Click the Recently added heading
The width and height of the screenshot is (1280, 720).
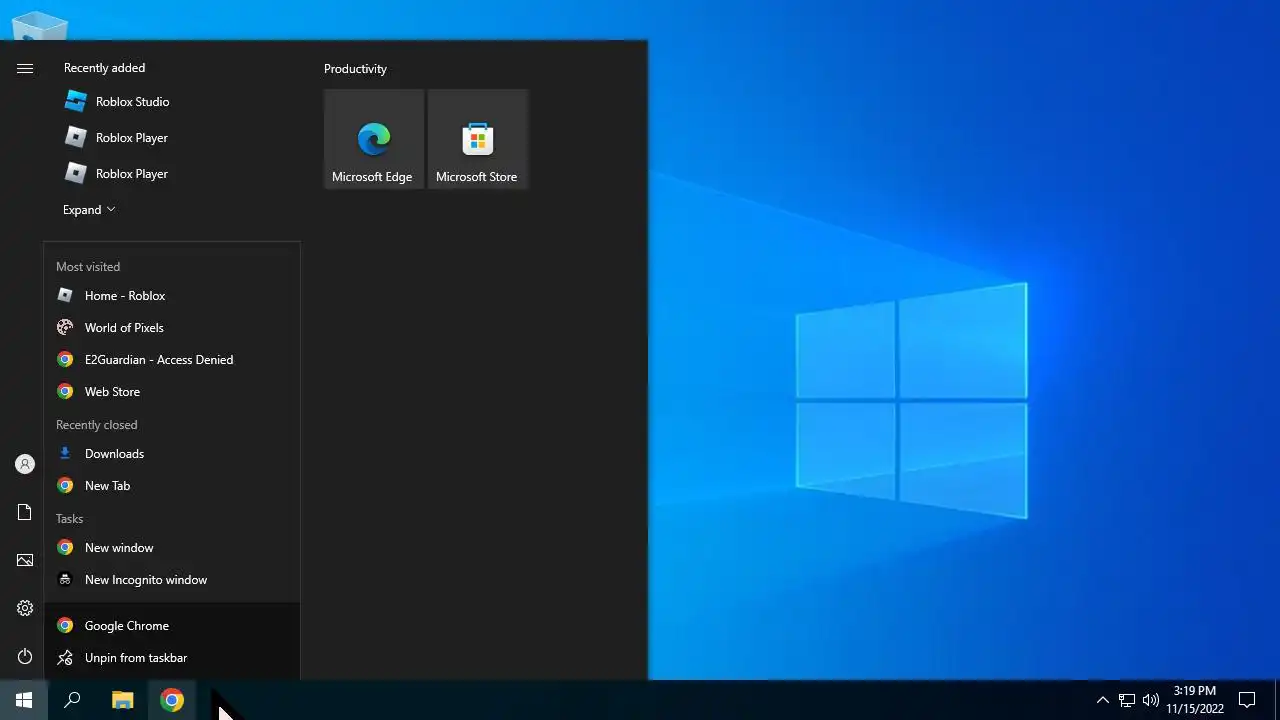[x=104, y=68]
